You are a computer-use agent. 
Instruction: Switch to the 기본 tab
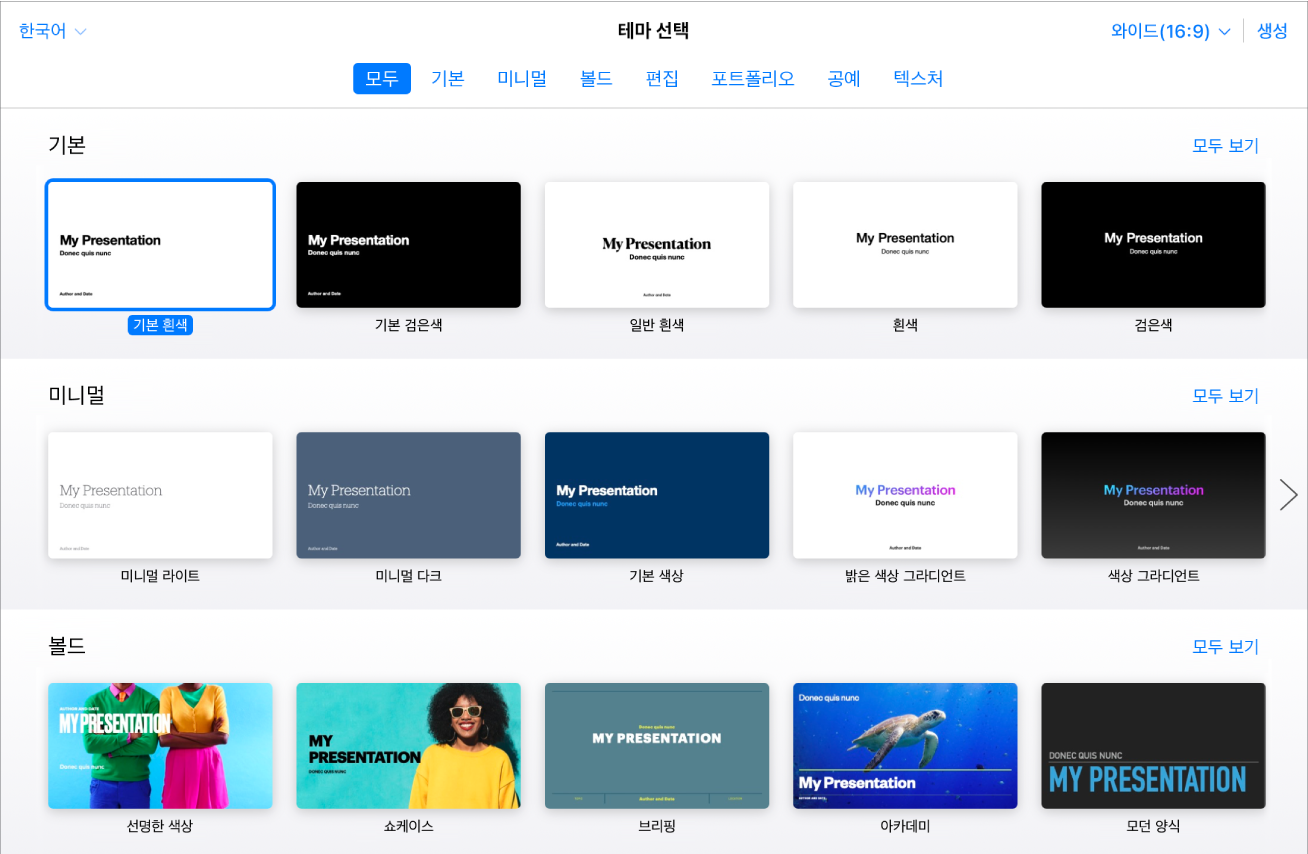click(447, 78)
